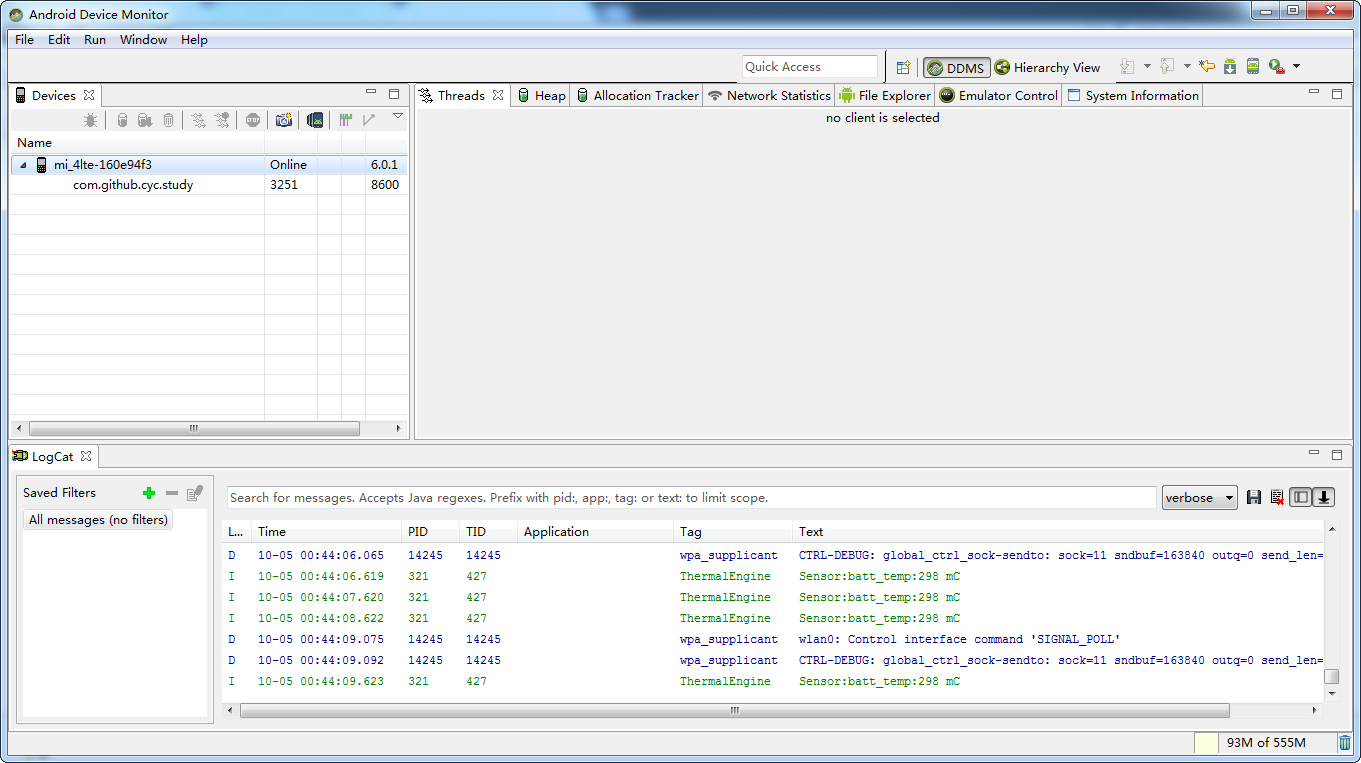
Task: Switch to the Threads tab
Action: [x=461, y=96]
